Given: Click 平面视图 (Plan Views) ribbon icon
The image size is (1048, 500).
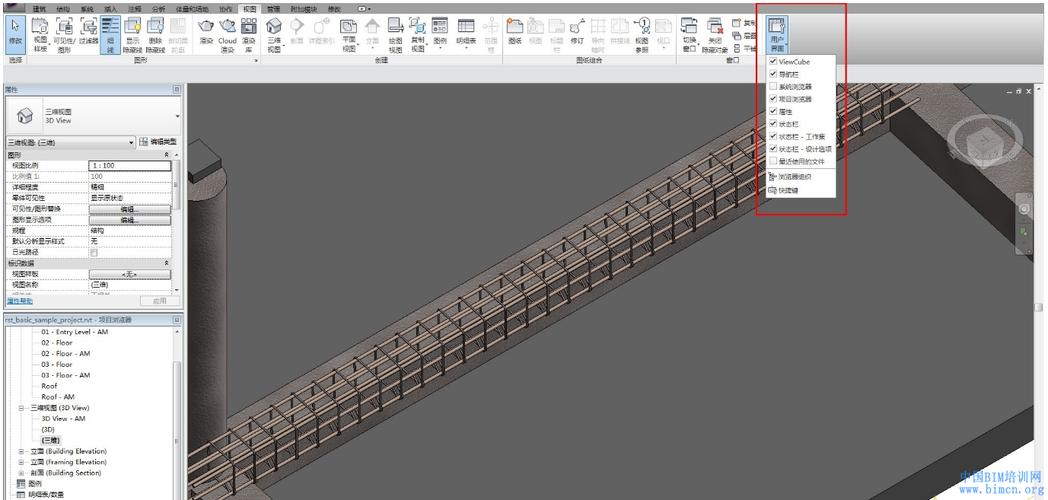Looking at the screenshot, I should click(349, 35).
